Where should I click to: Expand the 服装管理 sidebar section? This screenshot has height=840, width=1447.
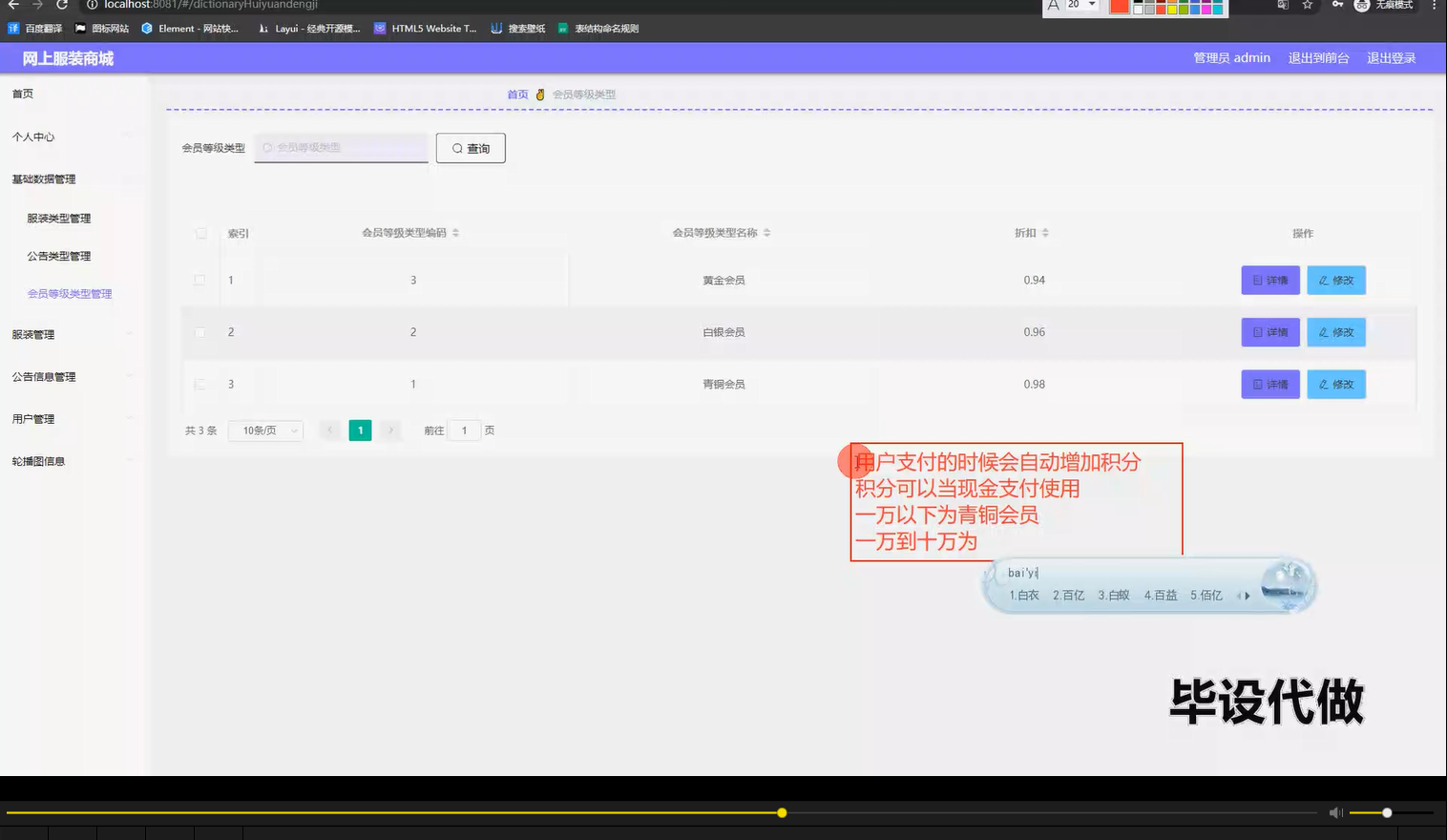(31, 334)
